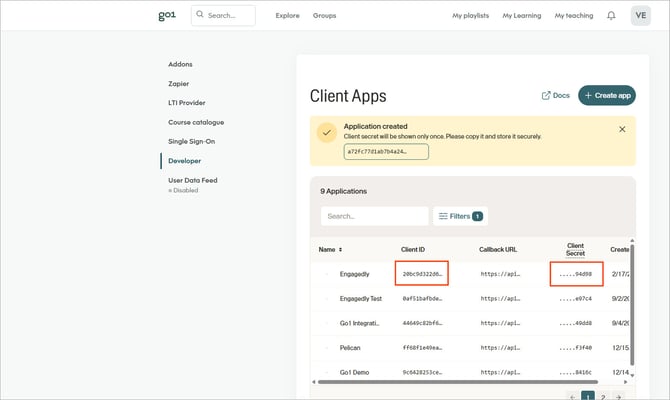Go to page 2 of applications
Viewport: 670px width, 400px height.
tap(601, 396)
